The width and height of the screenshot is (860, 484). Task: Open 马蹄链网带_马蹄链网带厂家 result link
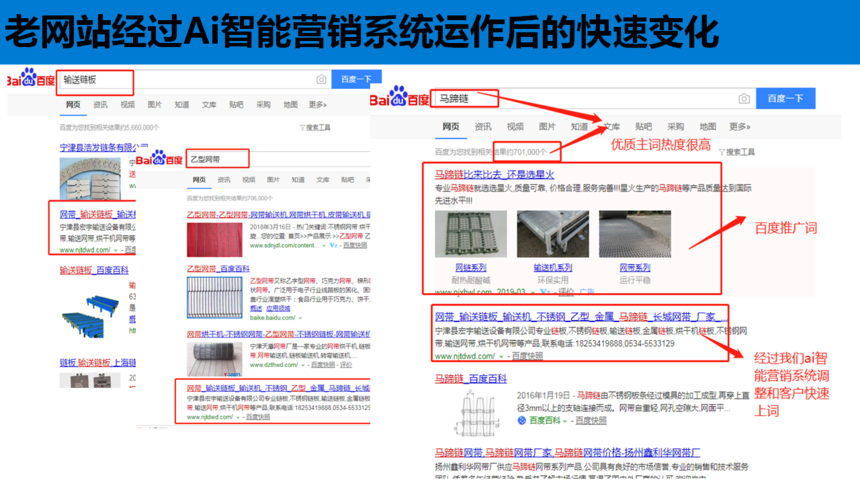click(567, 453)
